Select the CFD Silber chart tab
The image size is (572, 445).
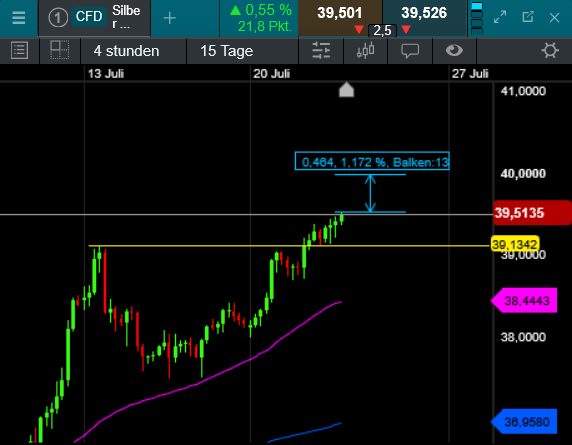94,18
